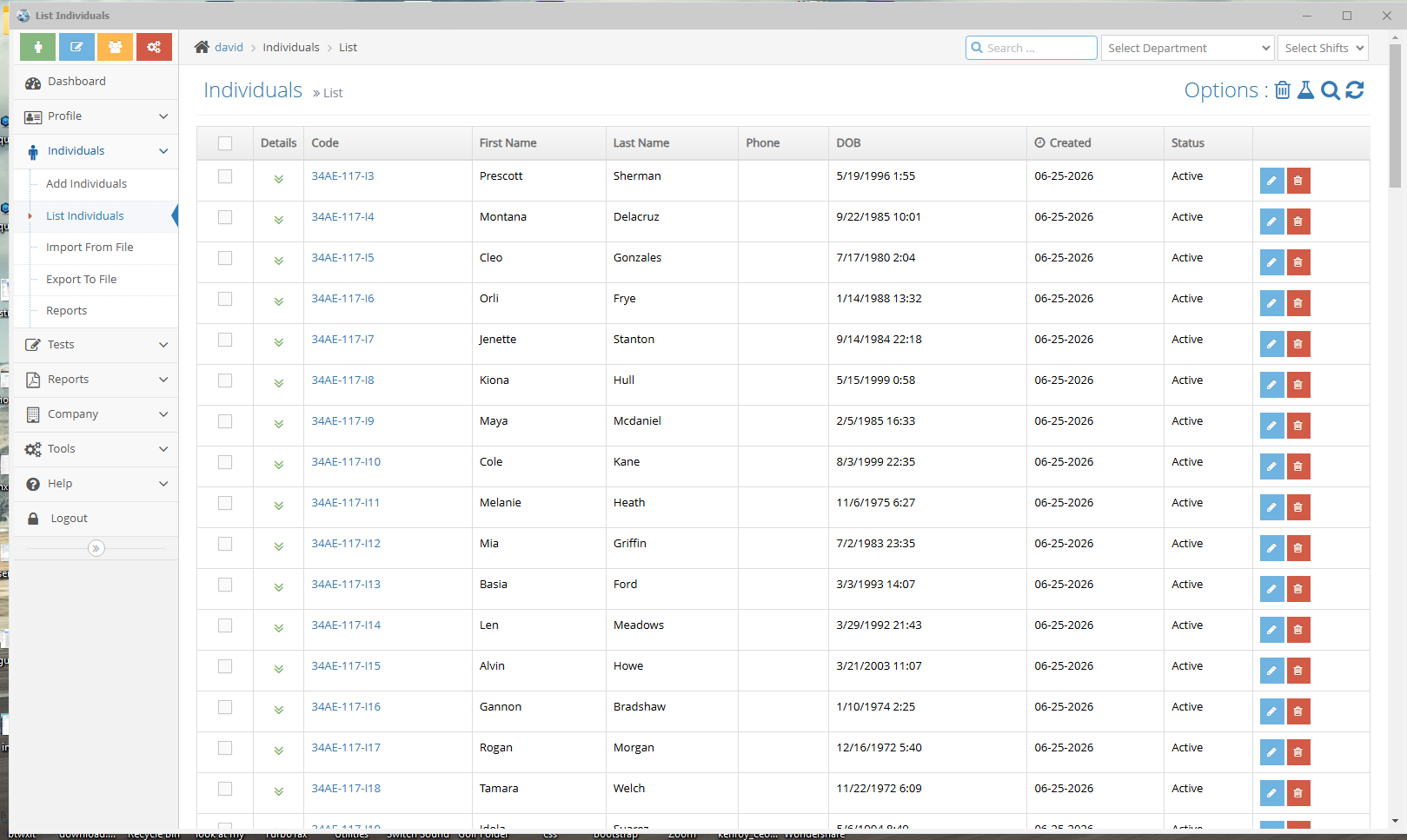
Task: Tick the checkbox for Rogan Morgan
Action: point(225,748)
